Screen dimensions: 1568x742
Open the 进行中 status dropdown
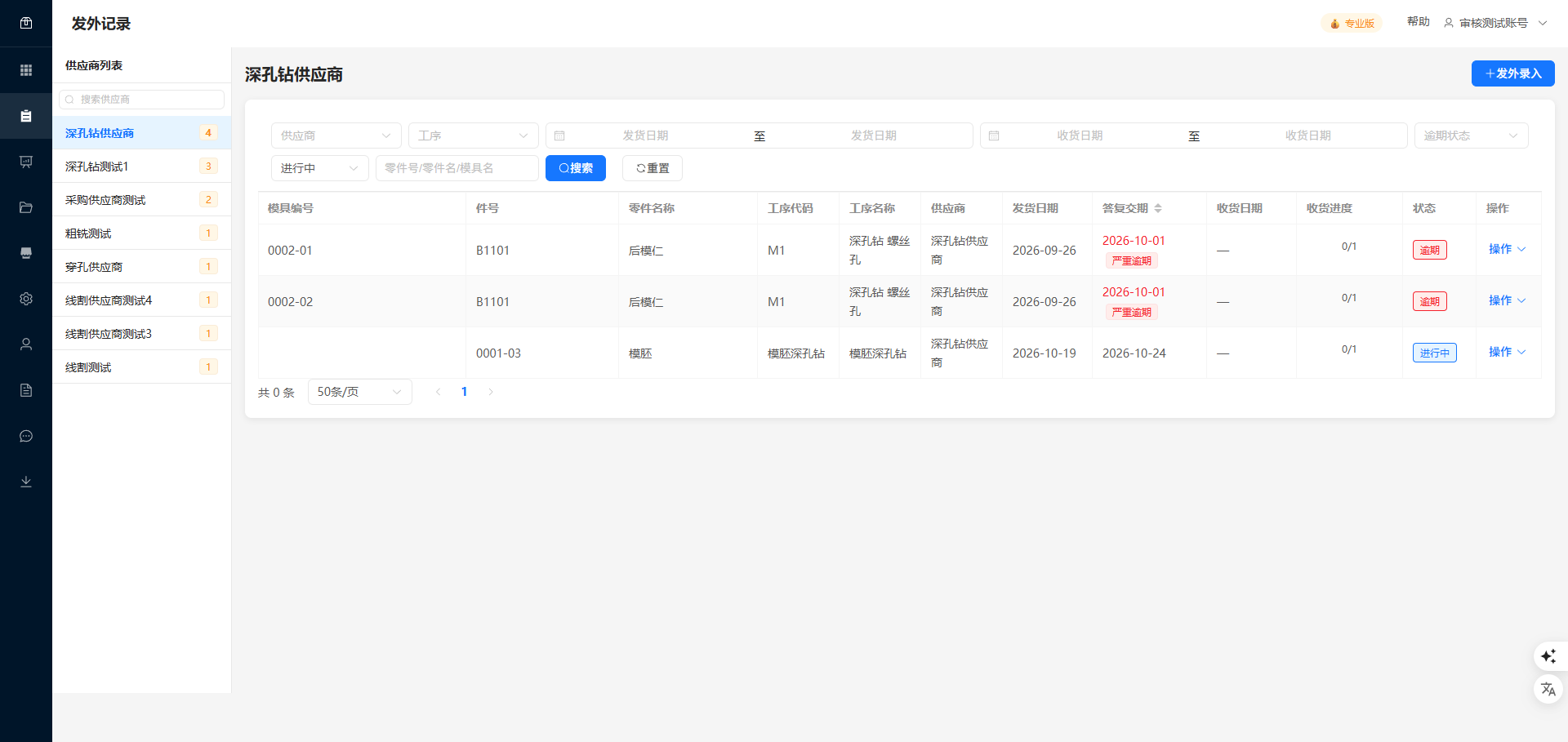(x=320, y=168)
